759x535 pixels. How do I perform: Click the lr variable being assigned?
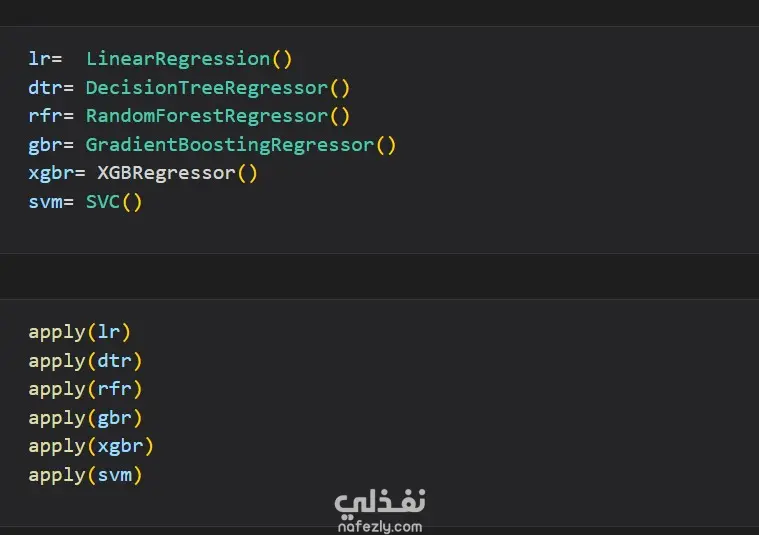pos(40,59)
